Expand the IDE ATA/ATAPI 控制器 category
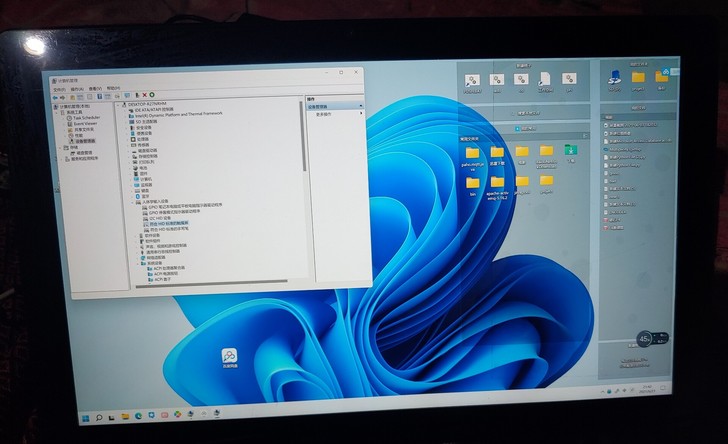This screenshot has width=728, height=444. (x=124, y=110)
